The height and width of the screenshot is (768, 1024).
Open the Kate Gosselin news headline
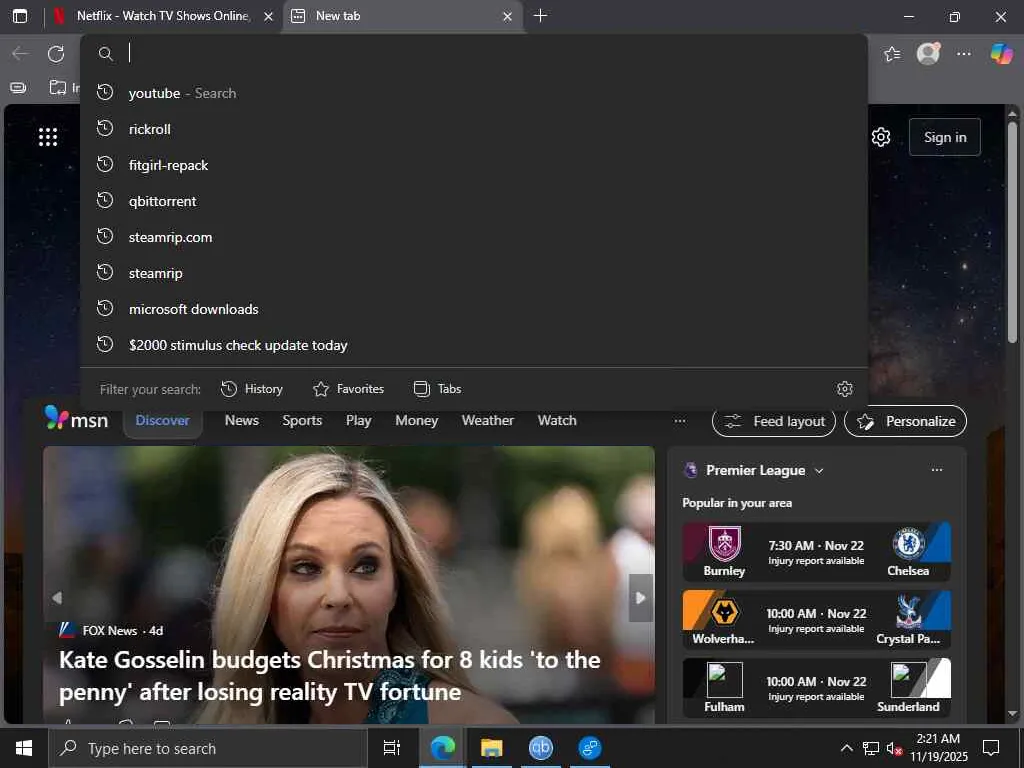330,675
